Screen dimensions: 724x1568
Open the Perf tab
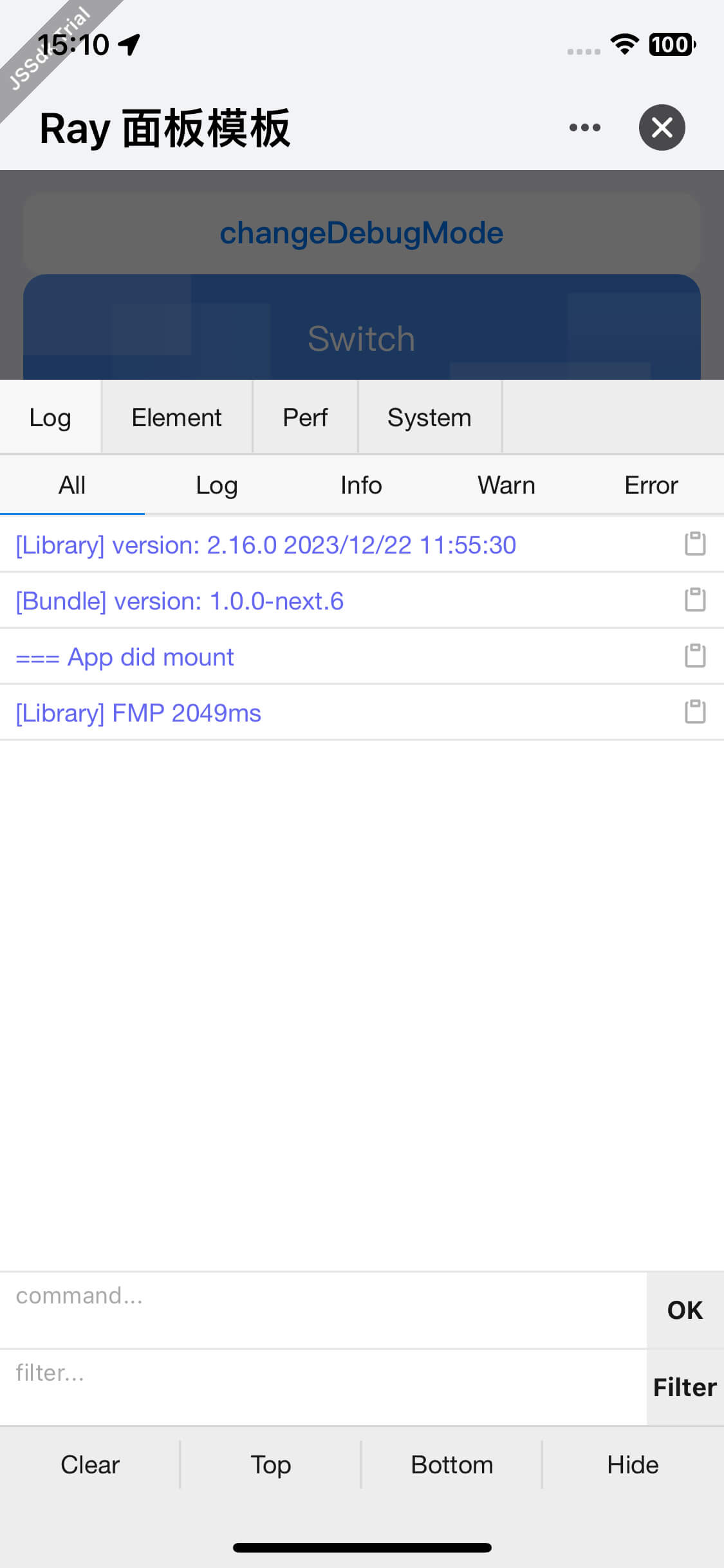305,418
